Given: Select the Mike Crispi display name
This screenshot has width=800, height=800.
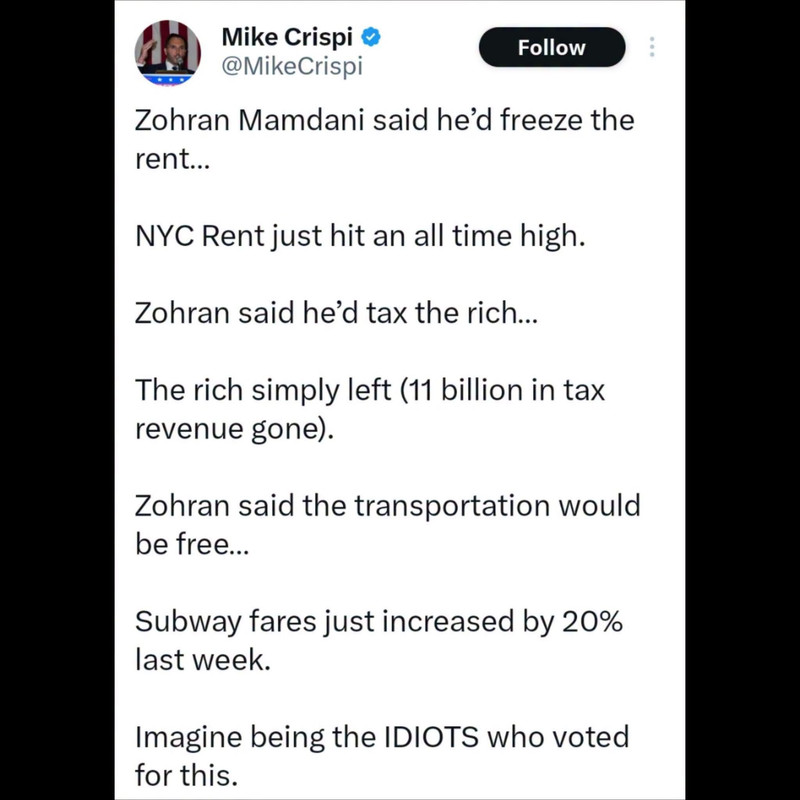Looking at the screenshot, I should (287, 37).
